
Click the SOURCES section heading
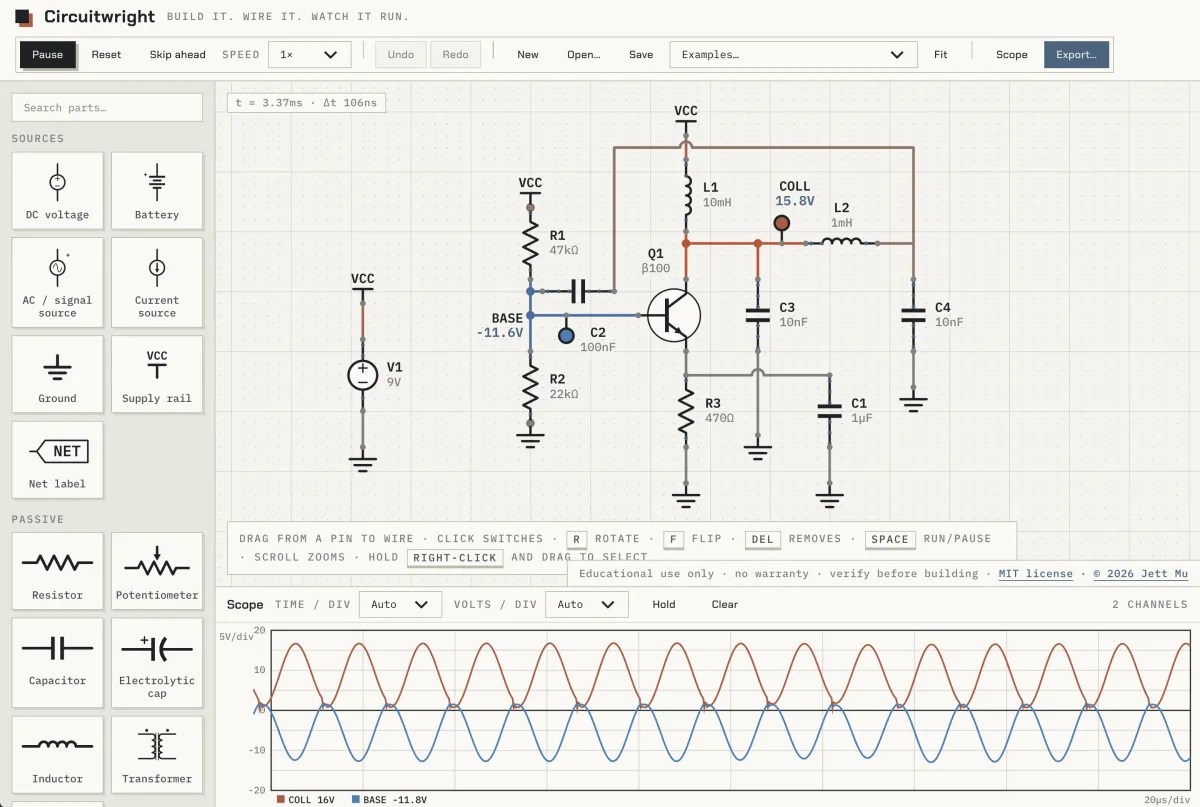[38, 138]
